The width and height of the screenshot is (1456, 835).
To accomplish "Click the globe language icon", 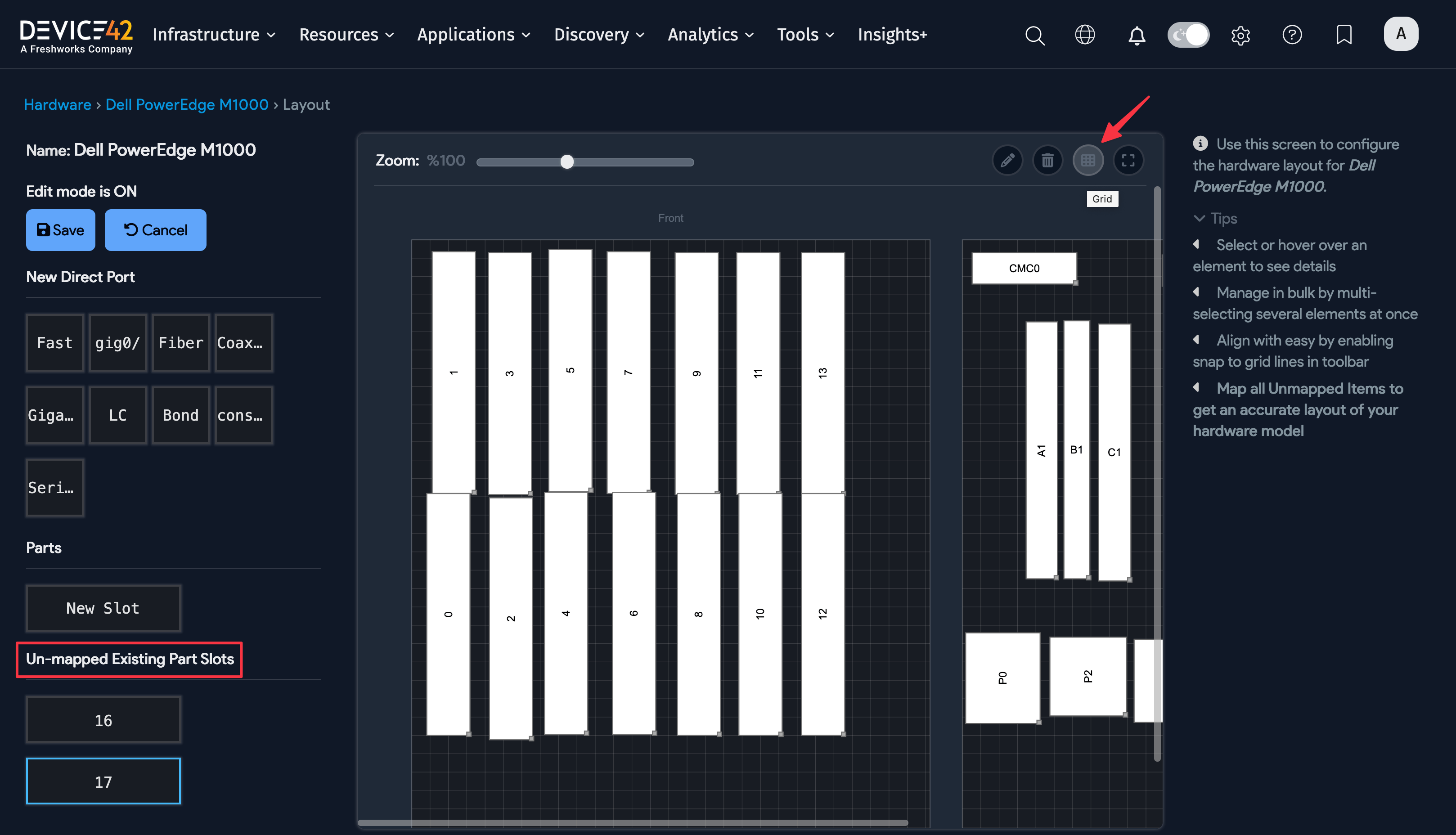I will click(x=1084, y=35).
